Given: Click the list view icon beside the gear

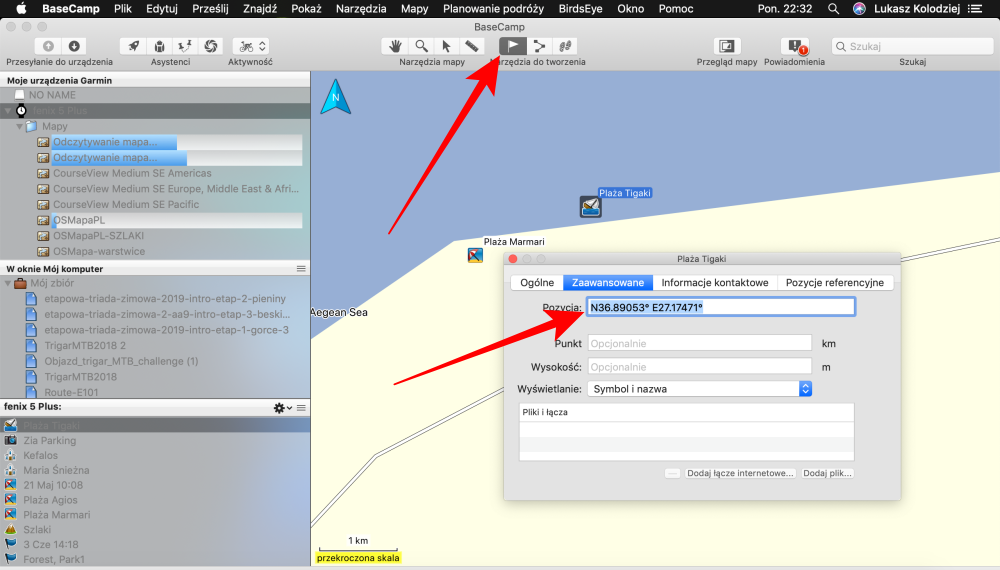Looking at the screenshot, I should (x=301, y=407).
